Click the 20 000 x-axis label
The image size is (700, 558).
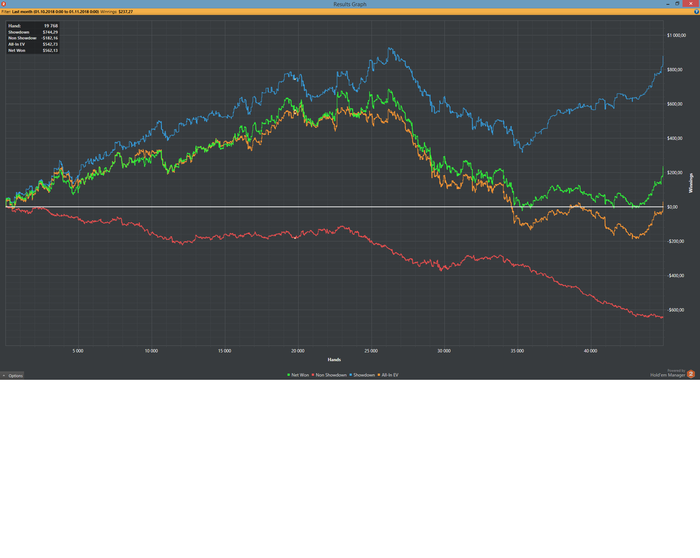coord(298,351)
